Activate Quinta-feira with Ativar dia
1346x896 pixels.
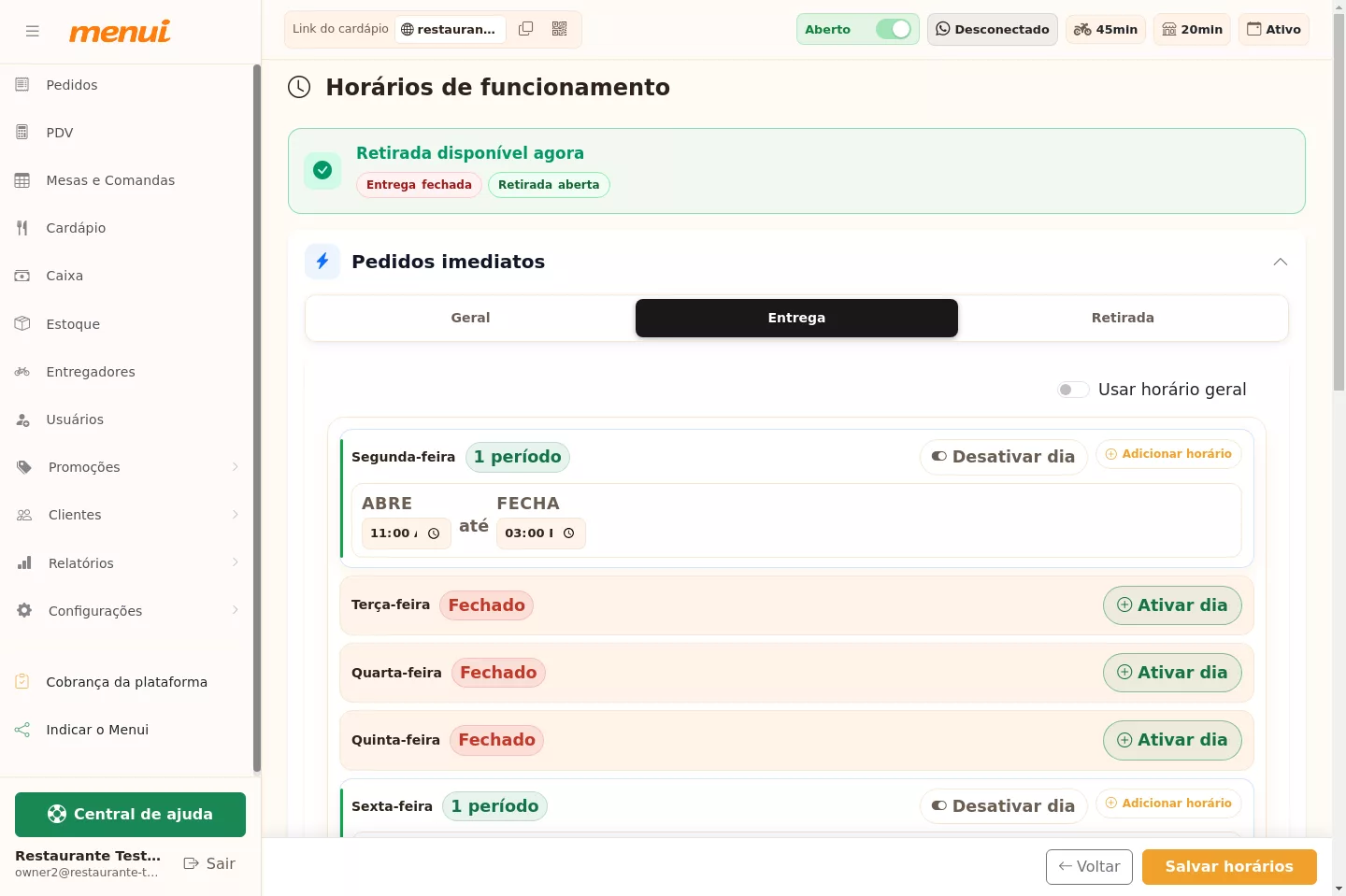1172,740
